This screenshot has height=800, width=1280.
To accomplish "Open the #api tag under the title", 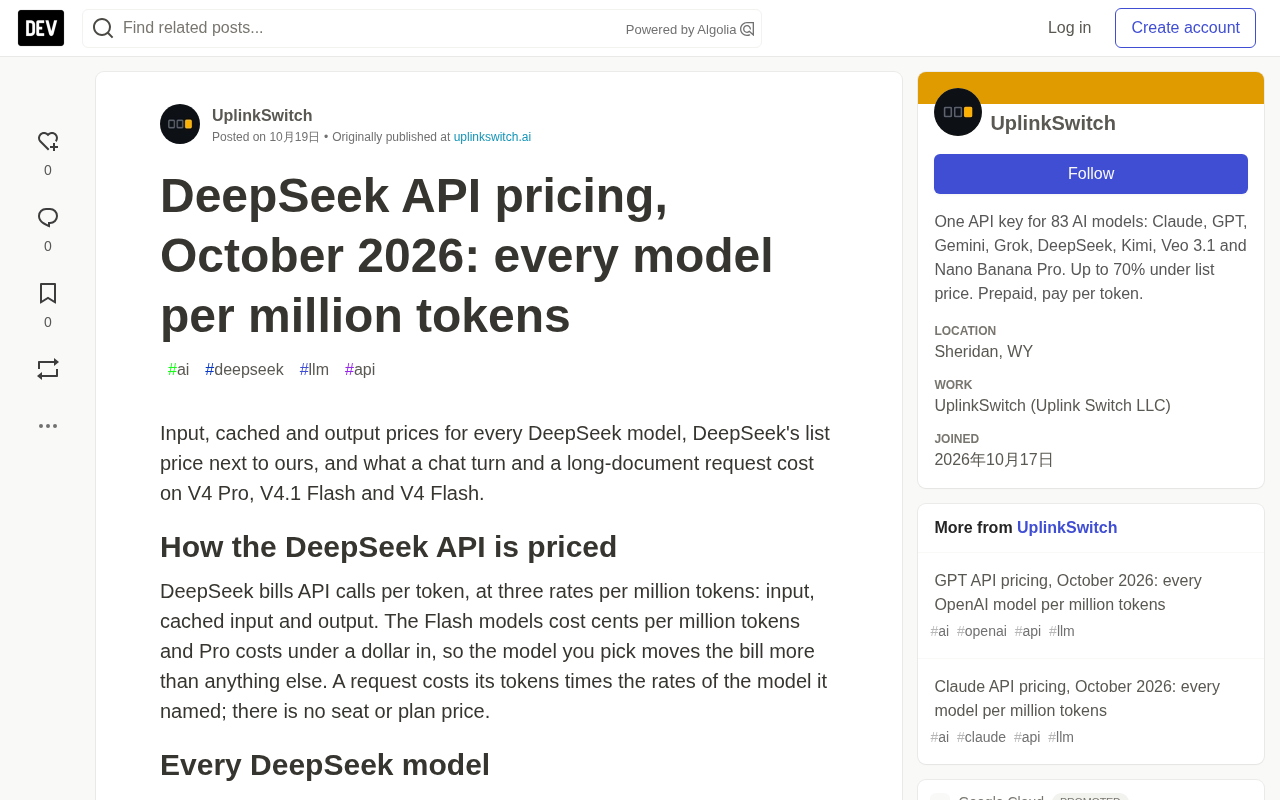I will [360, 370].
